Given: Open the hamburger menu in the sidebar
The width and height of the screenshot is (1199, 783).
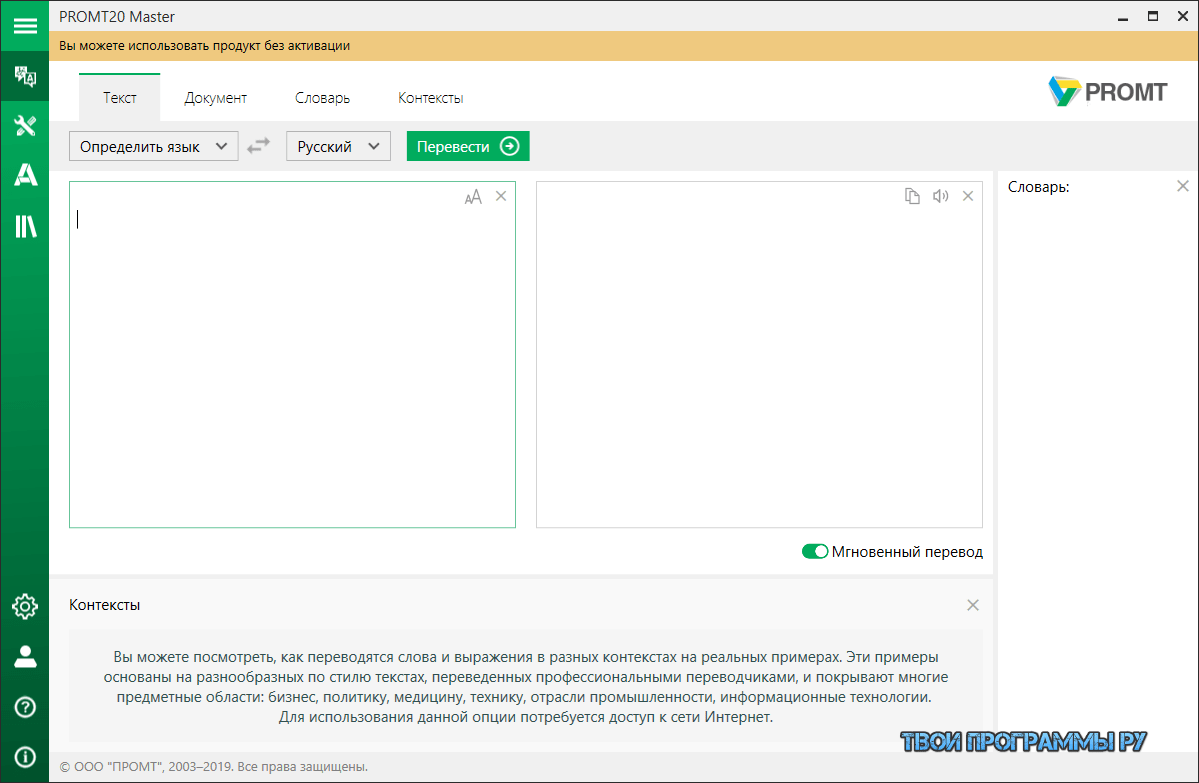Looking at the screenshot, I should pos(24,26).
